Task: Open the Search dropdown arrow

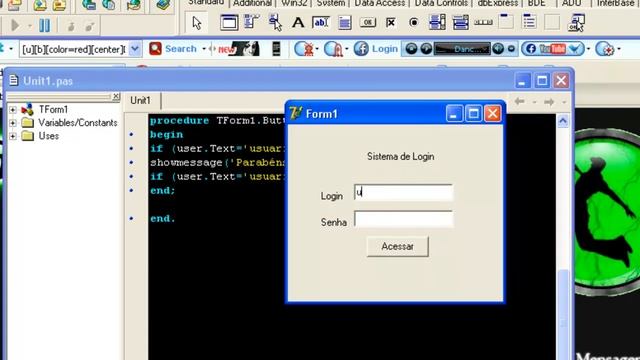Action: tap(204, 49)
